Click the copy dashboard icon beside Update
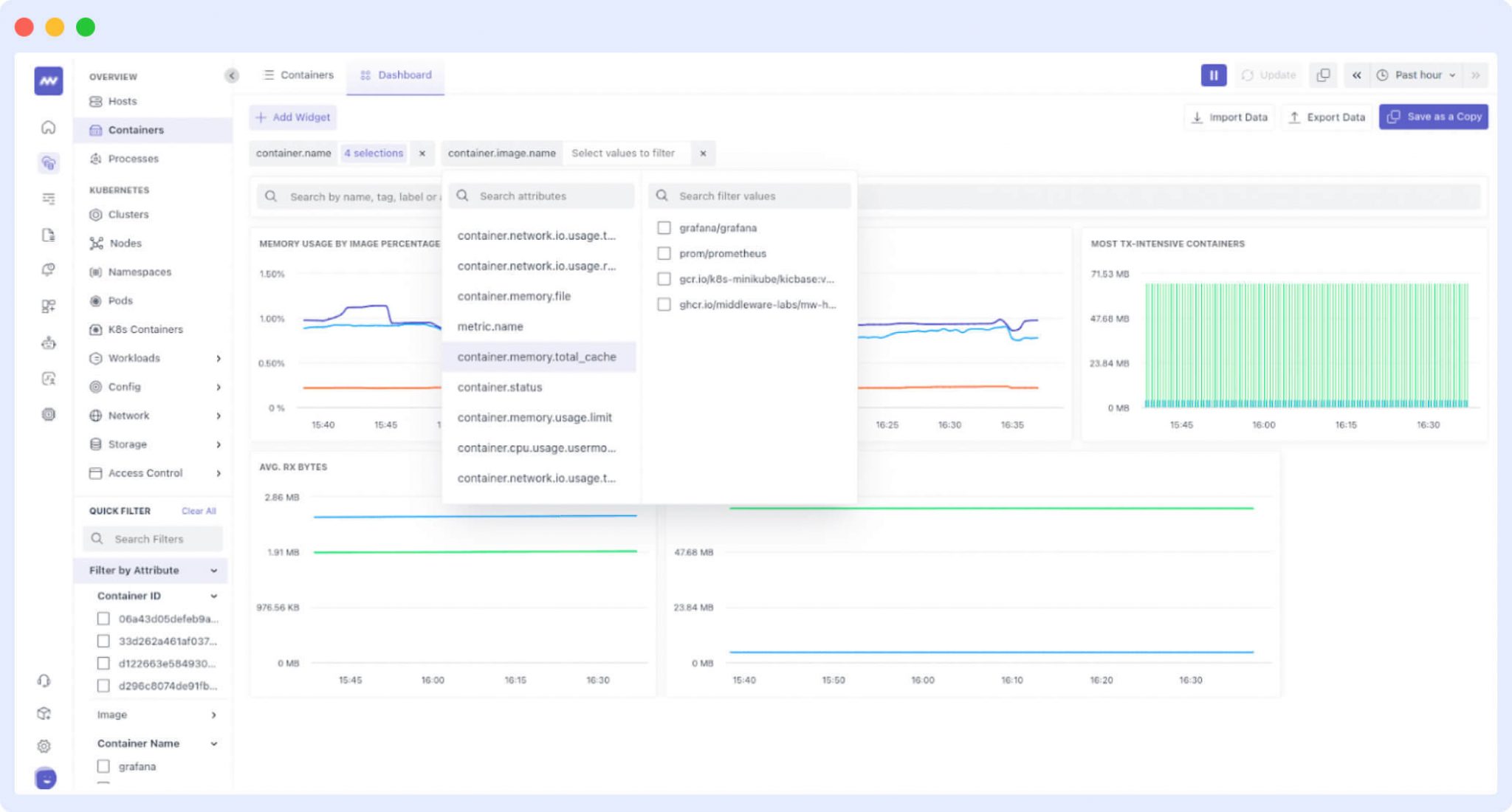Screen dimensions: 1512x812 pyautogui.click(x=1324, y=75)
